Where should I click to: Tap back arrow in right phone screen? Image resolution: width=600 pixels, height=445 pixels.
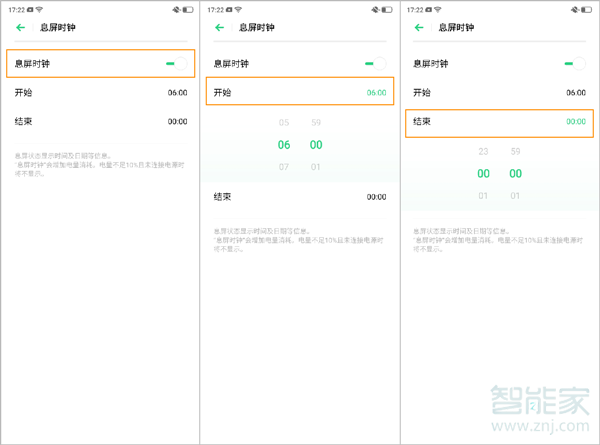coord(420,29)
